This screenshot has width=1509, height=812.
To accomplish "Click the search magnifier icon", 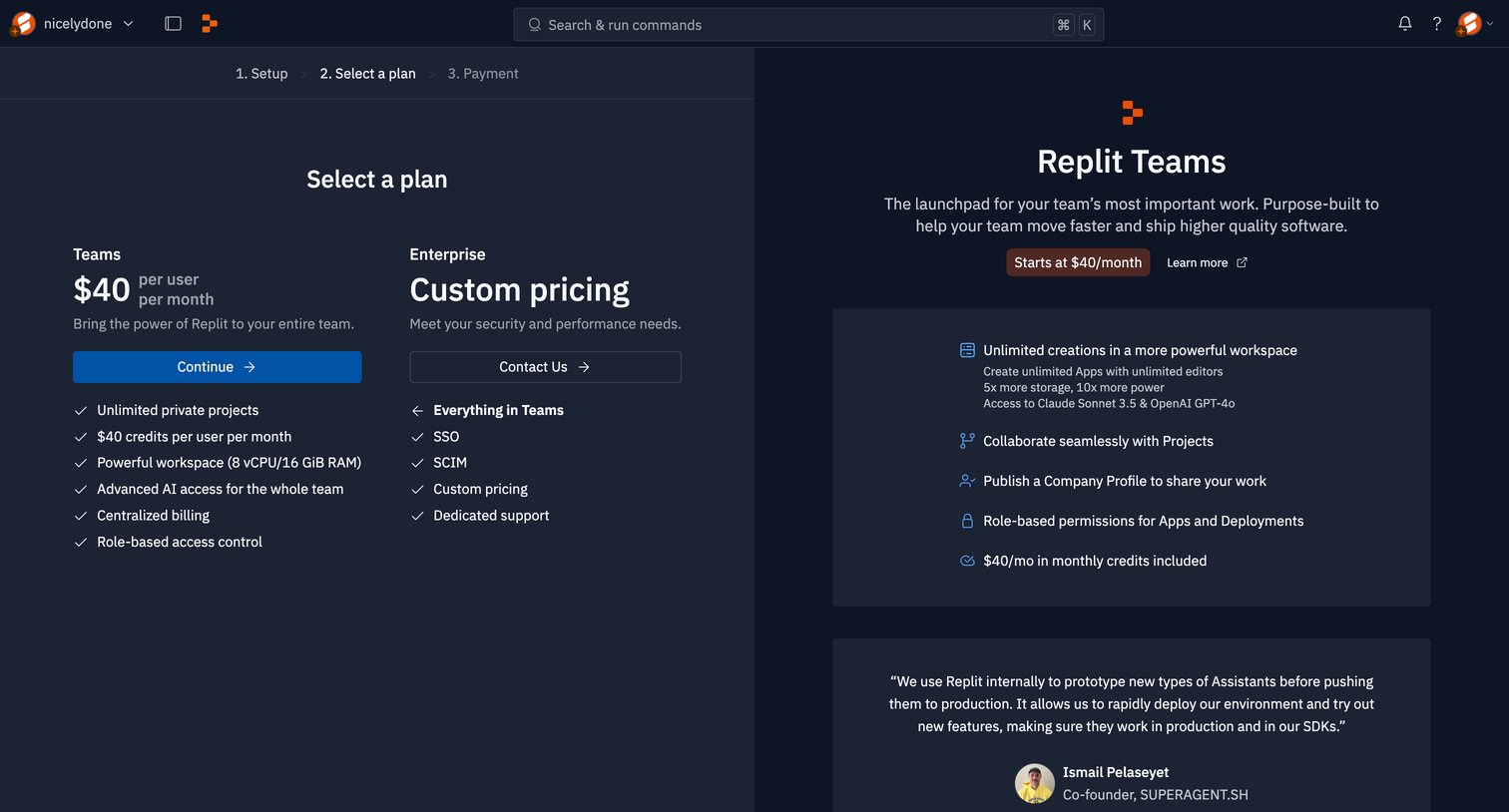I will pyautogui.click(x=535, y=25).
